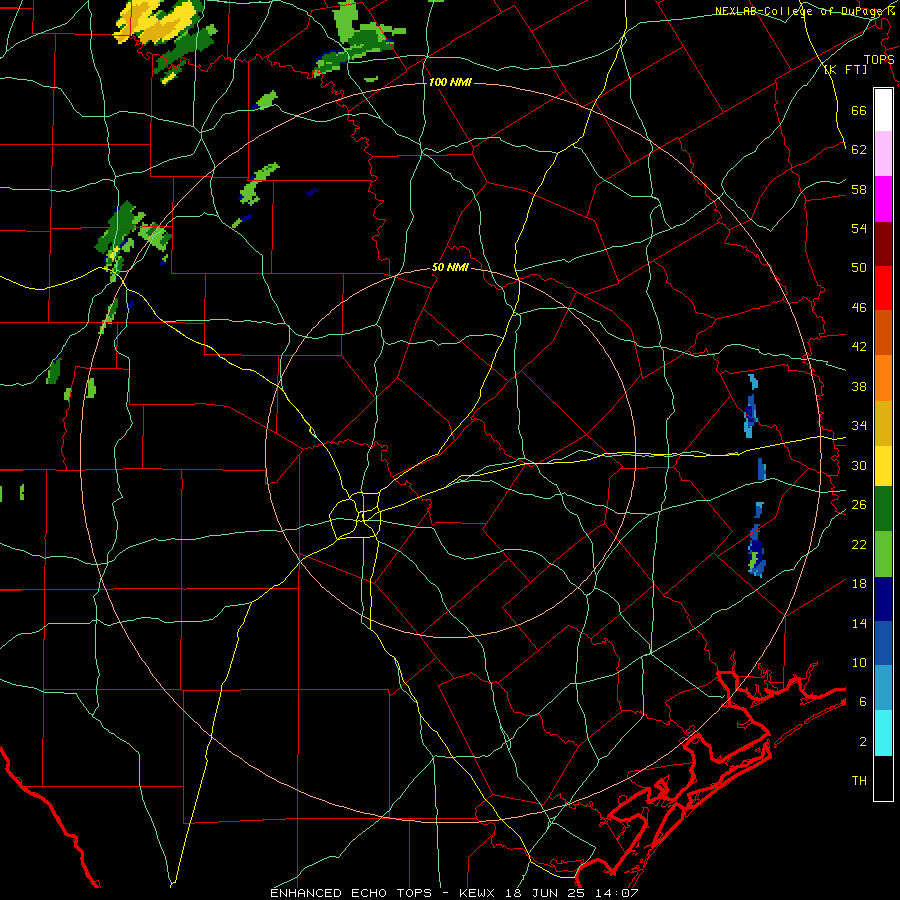Click the radar site at the highway loop center
The width and height of the screenshot is (900, 900).
tap(362, 517)
